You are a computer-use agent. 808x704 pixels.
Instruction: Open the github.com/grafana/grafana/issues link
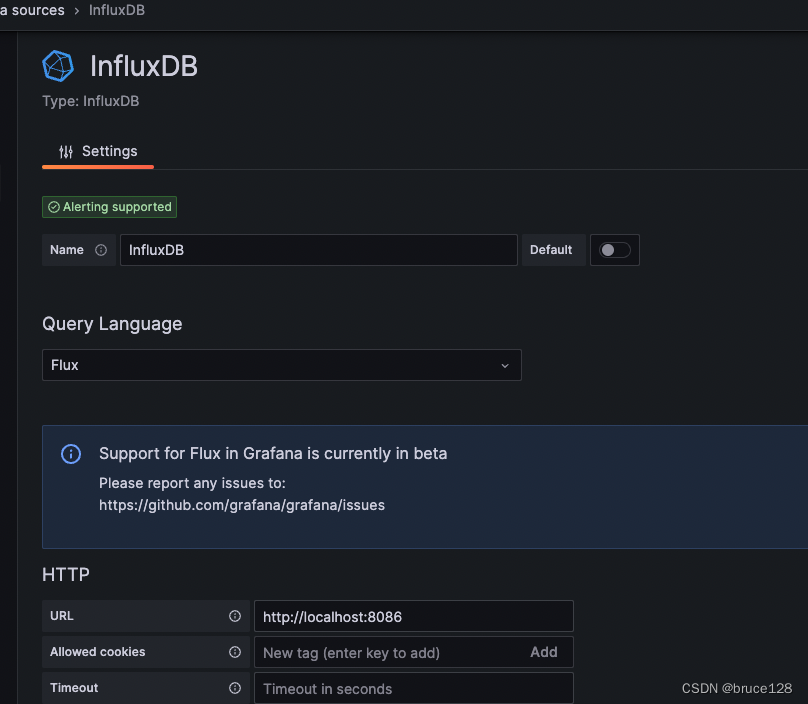242,505
